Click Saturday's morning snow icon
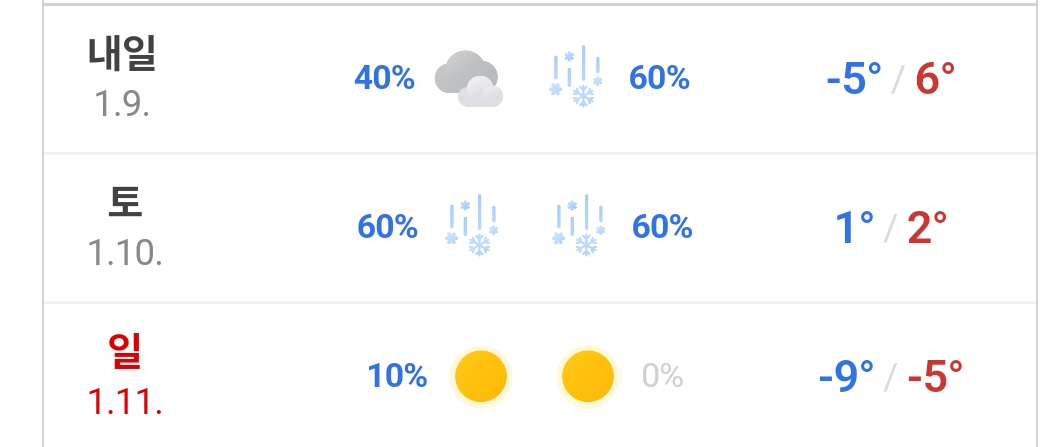The height and width of the screenshot is (447, 1057). pyautogui.click(x=471, y=227)
